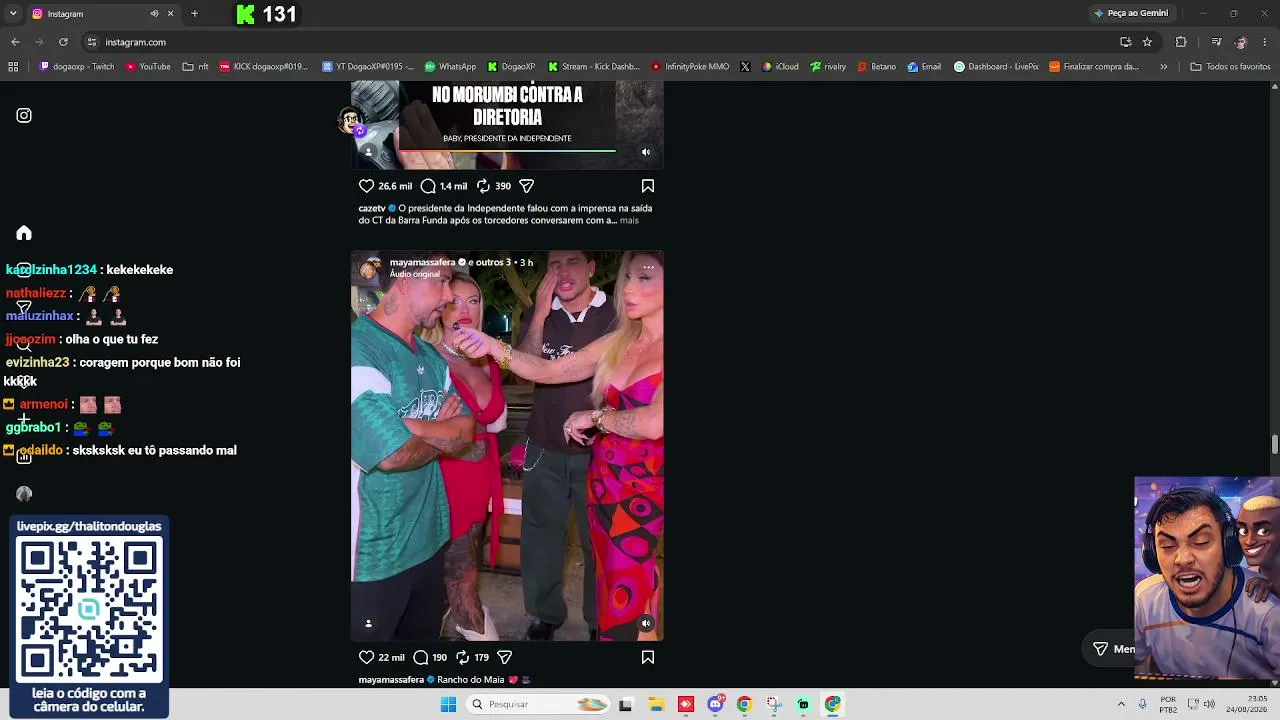The height and width of the screenshot is (720, 1280).
Task: Comment on the cazetv post
Action: pos(428,186)
